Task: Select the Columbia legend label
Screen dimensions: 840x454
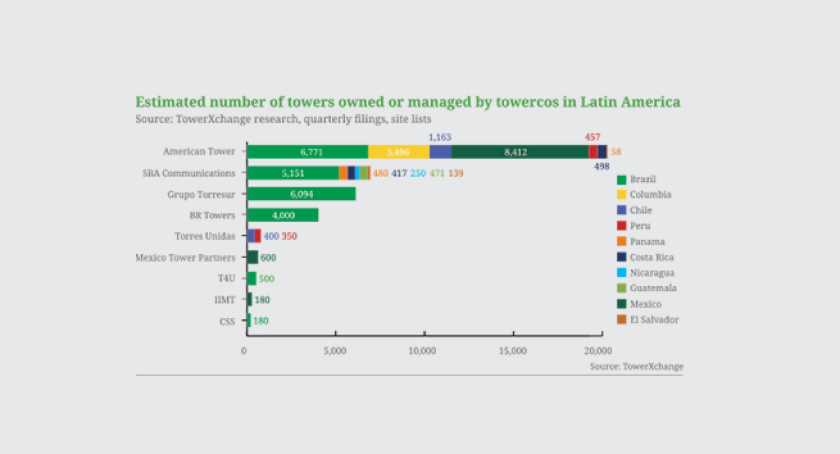Action: [650, 195]
